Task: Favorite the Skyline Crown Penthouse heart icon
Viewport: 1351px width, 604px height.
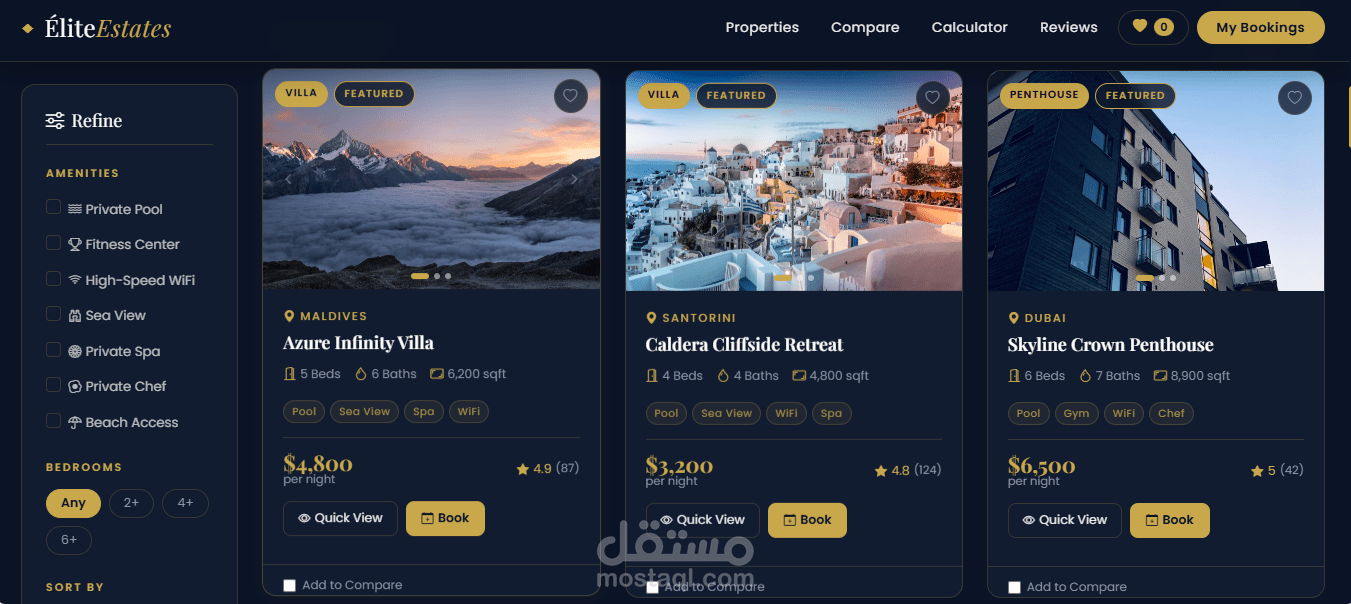Action: tap(1294, 98)
